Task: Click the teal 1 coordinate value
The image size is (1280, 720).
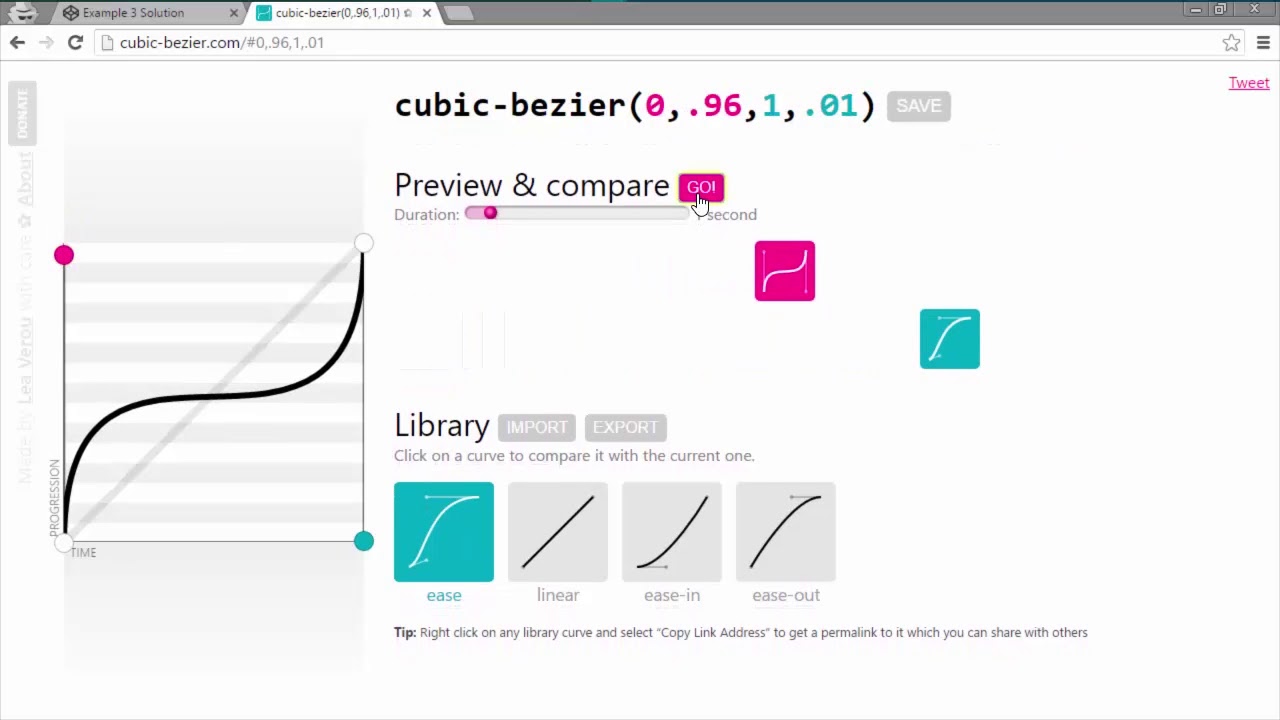Action: (771, 106)
